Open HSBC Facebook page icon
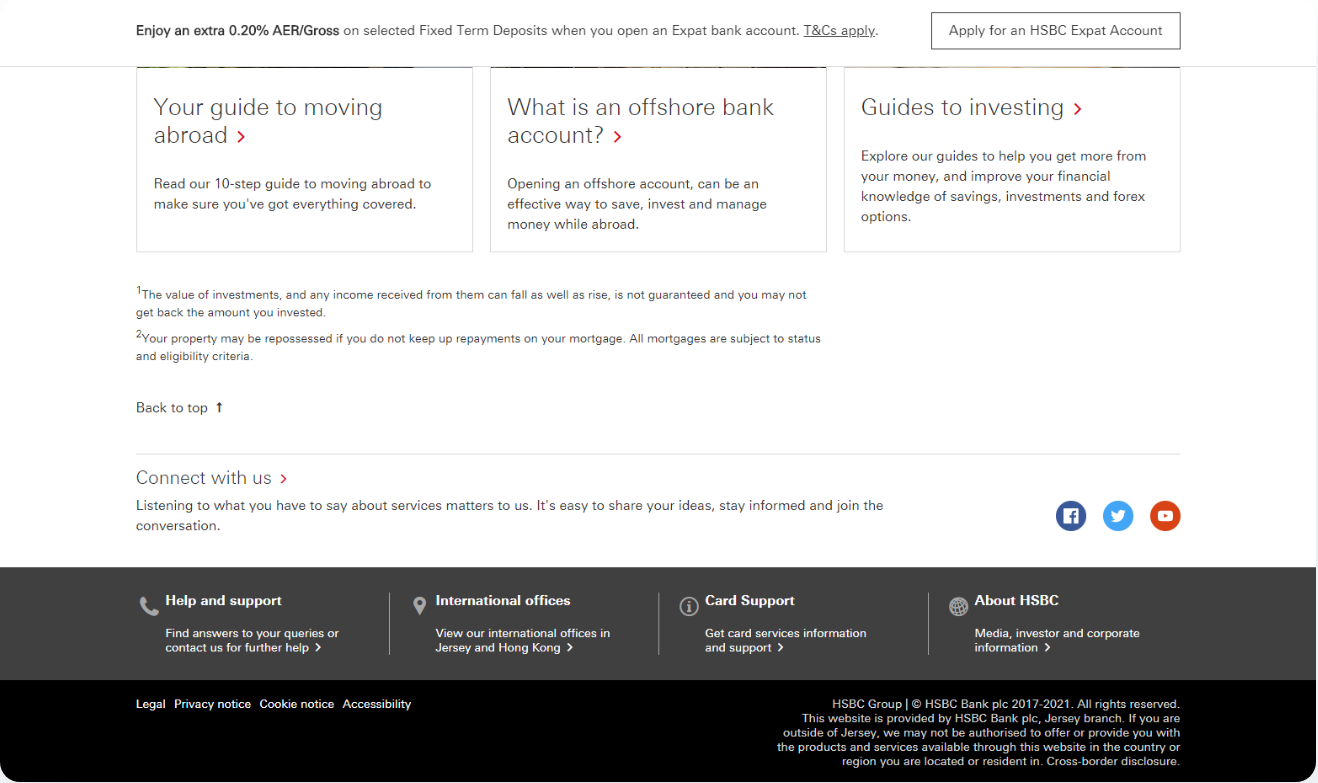1318x783 pixels. point(1071,516)
